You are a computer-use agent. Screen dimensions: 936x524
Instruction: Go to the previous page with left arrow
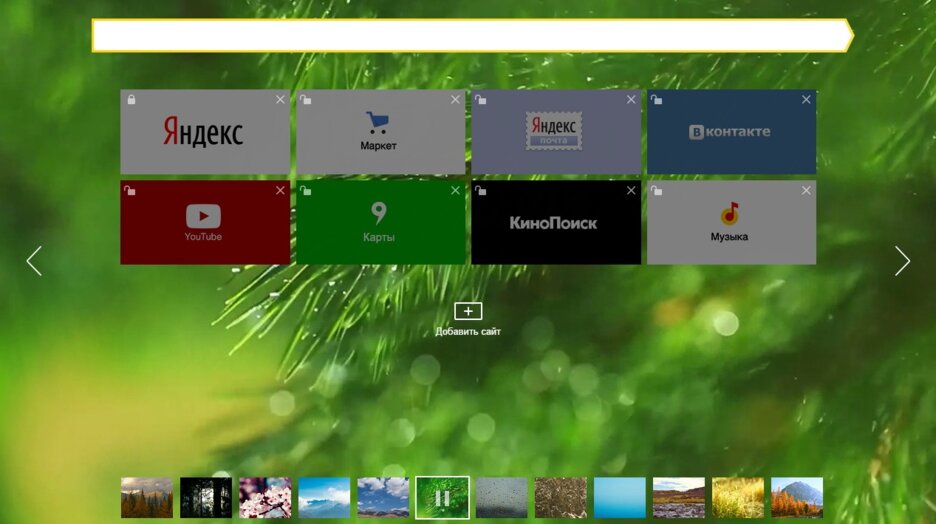tap(34, 261)
